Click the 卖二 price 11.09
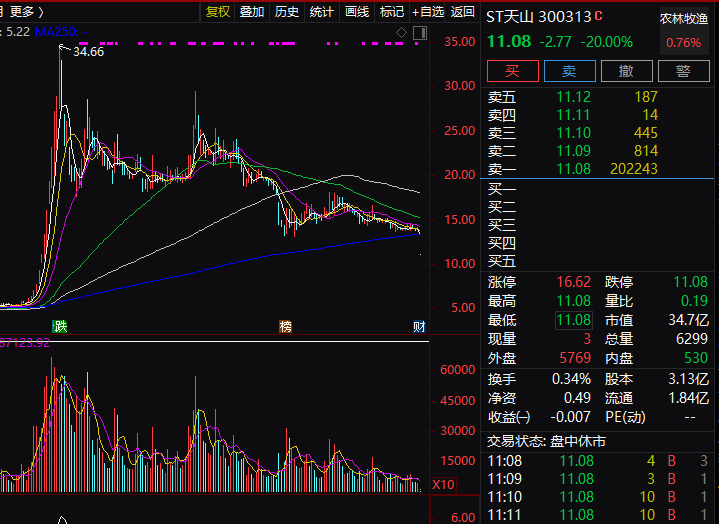 [x=573, y=151]
